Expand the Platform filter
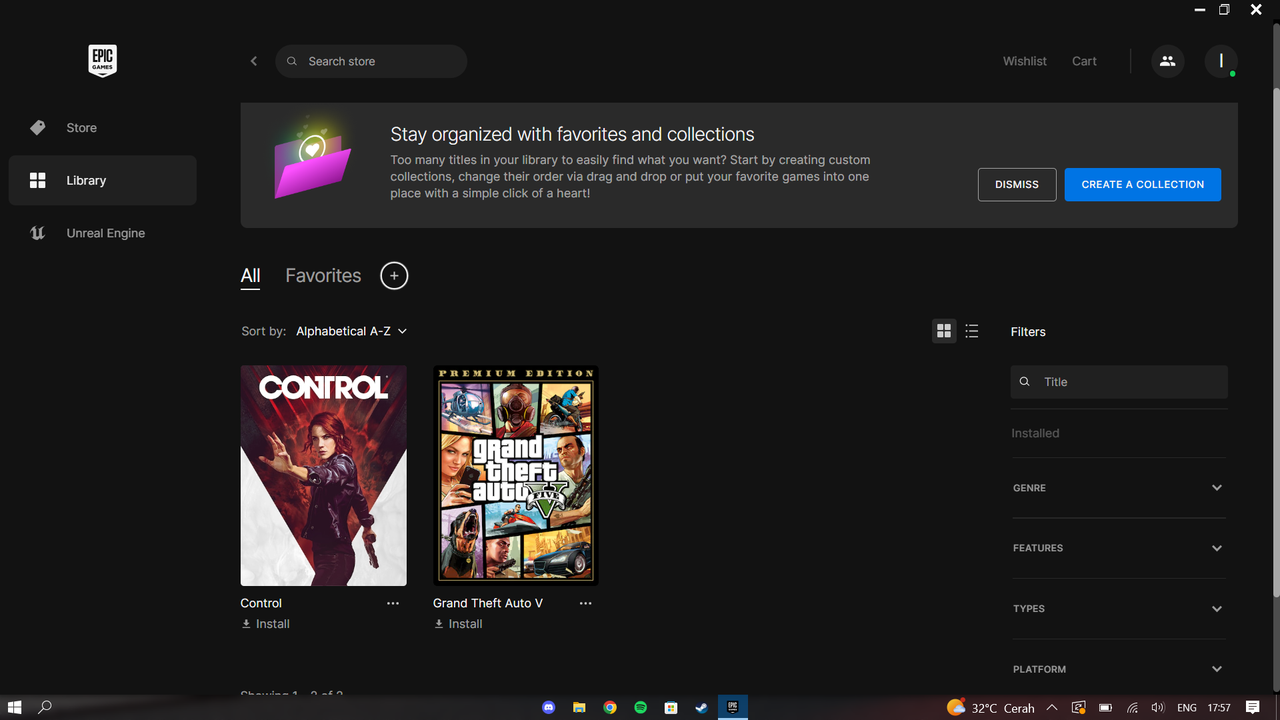Viewport: 1280px width, 720px height. (1119, 669)
